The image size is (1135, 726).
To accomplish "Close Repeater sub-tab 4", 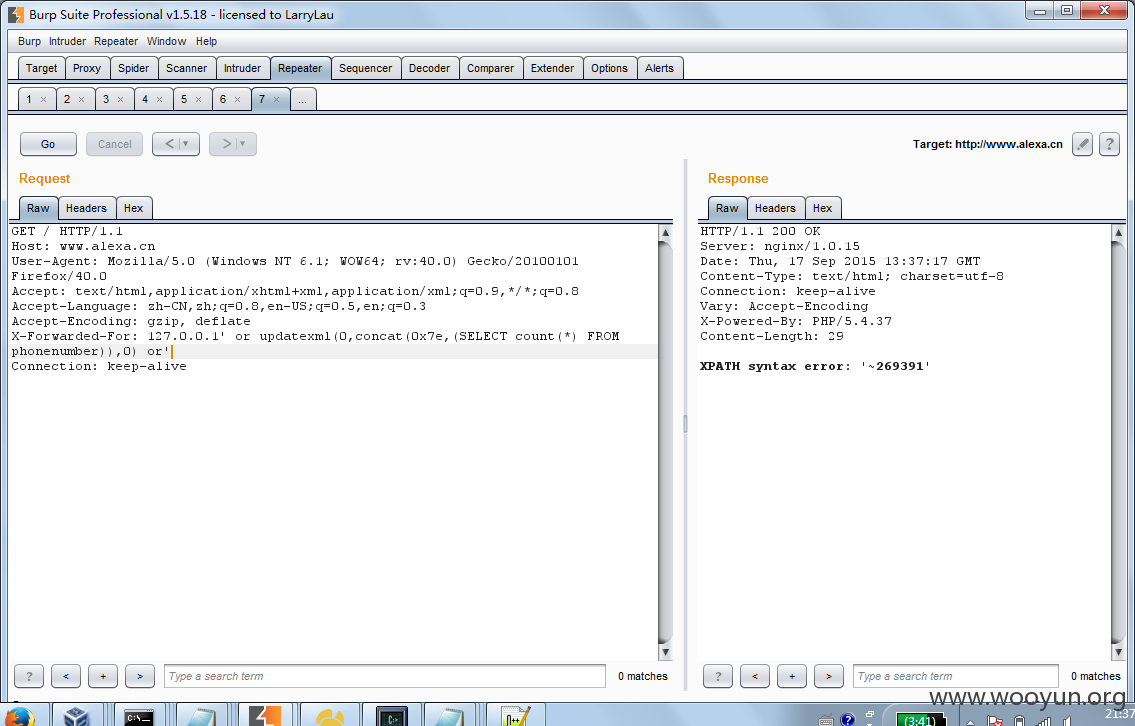I will pyautogui.click(x=159, y=100).
